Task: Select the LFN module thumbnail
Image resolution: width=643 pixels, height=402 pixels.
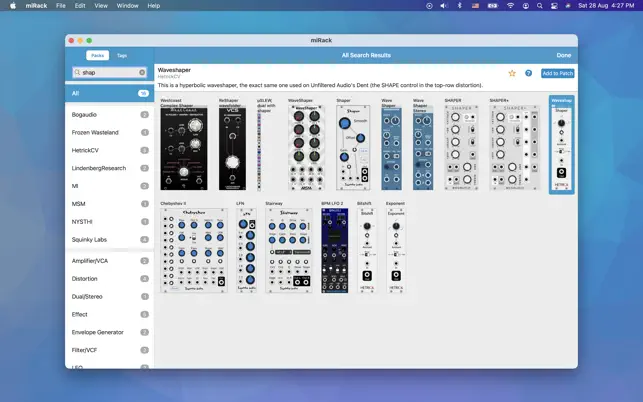Action: click(246, 250)
